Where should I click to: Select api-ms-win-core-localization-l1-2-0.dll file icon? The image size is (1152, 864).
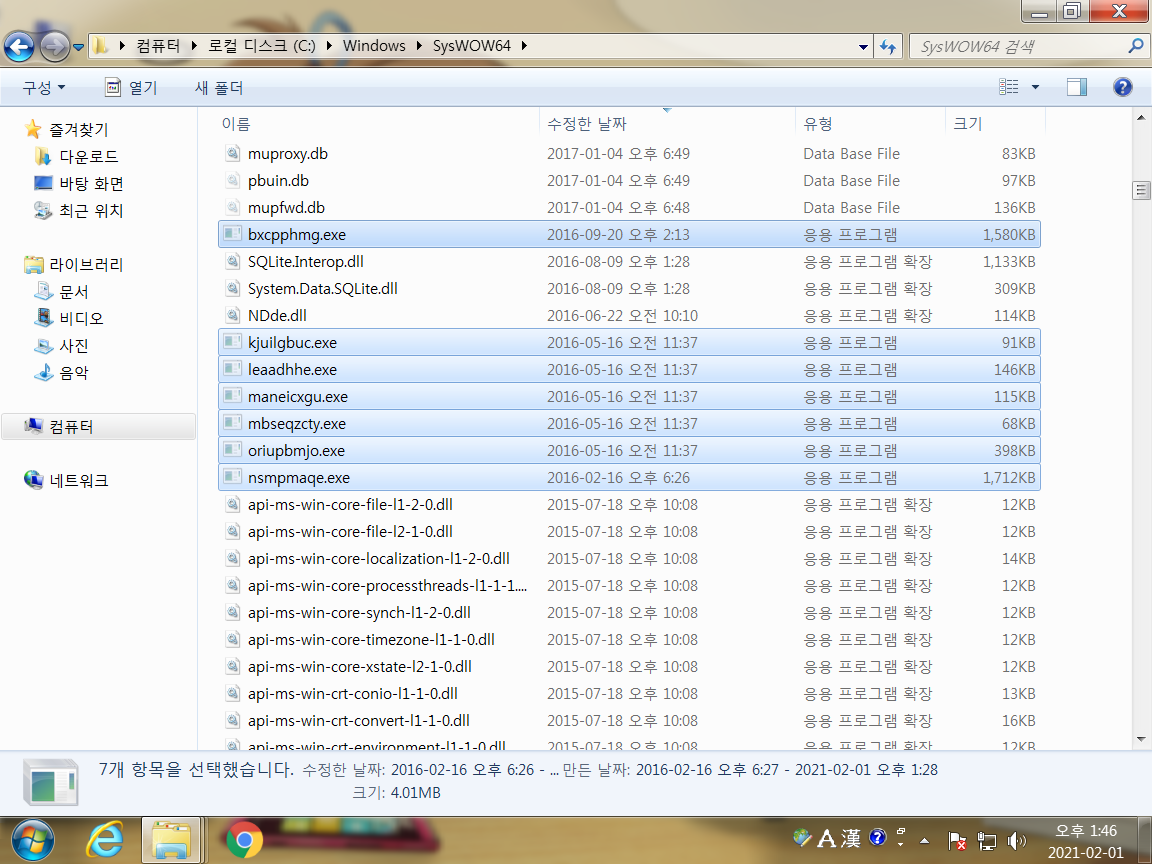point(232,558)
